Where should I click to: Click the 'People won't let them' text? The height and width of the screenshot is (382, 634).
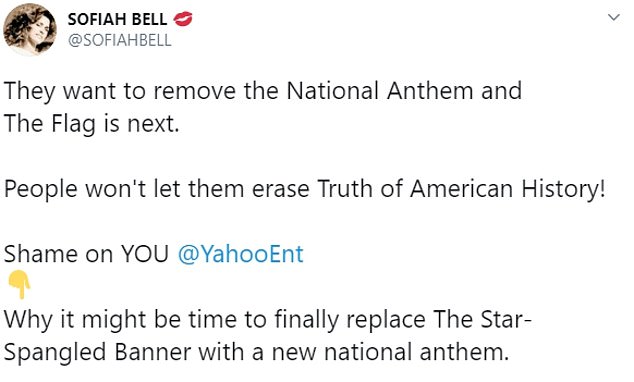[x=124, y=189]
